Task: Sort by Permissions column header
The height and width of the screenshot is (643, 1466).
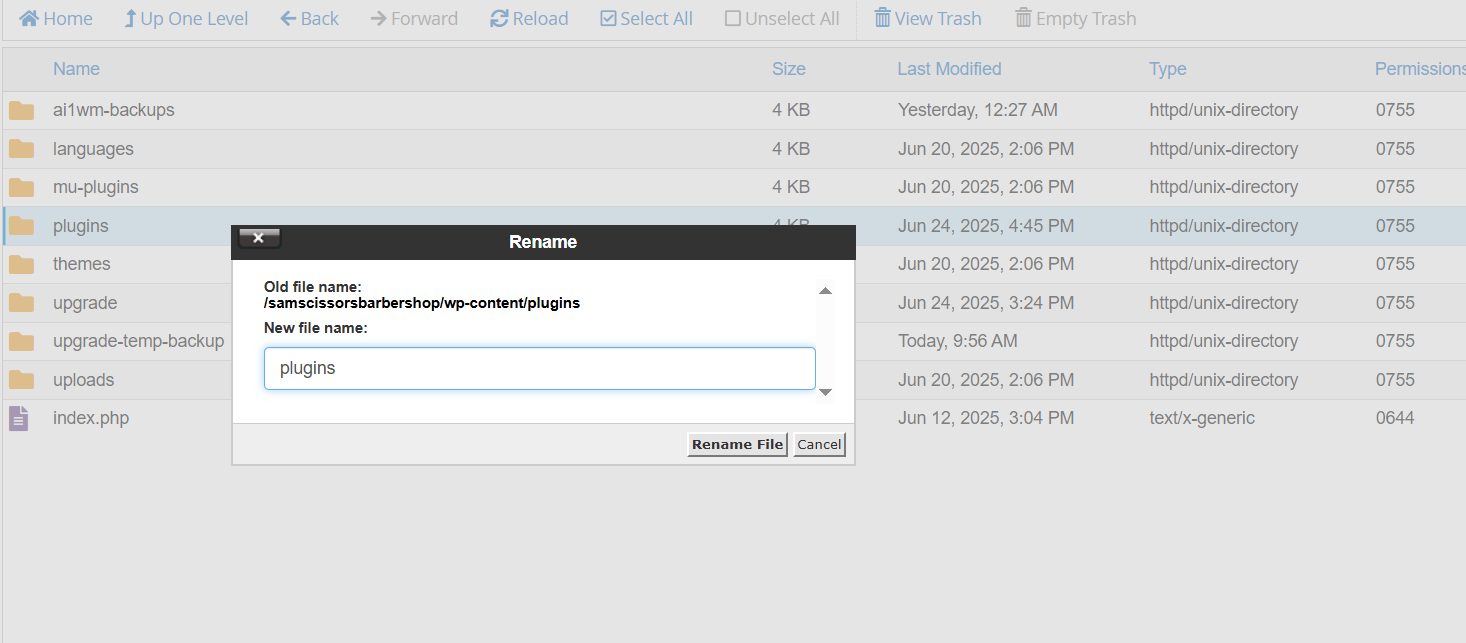Action: point(1420,69)
